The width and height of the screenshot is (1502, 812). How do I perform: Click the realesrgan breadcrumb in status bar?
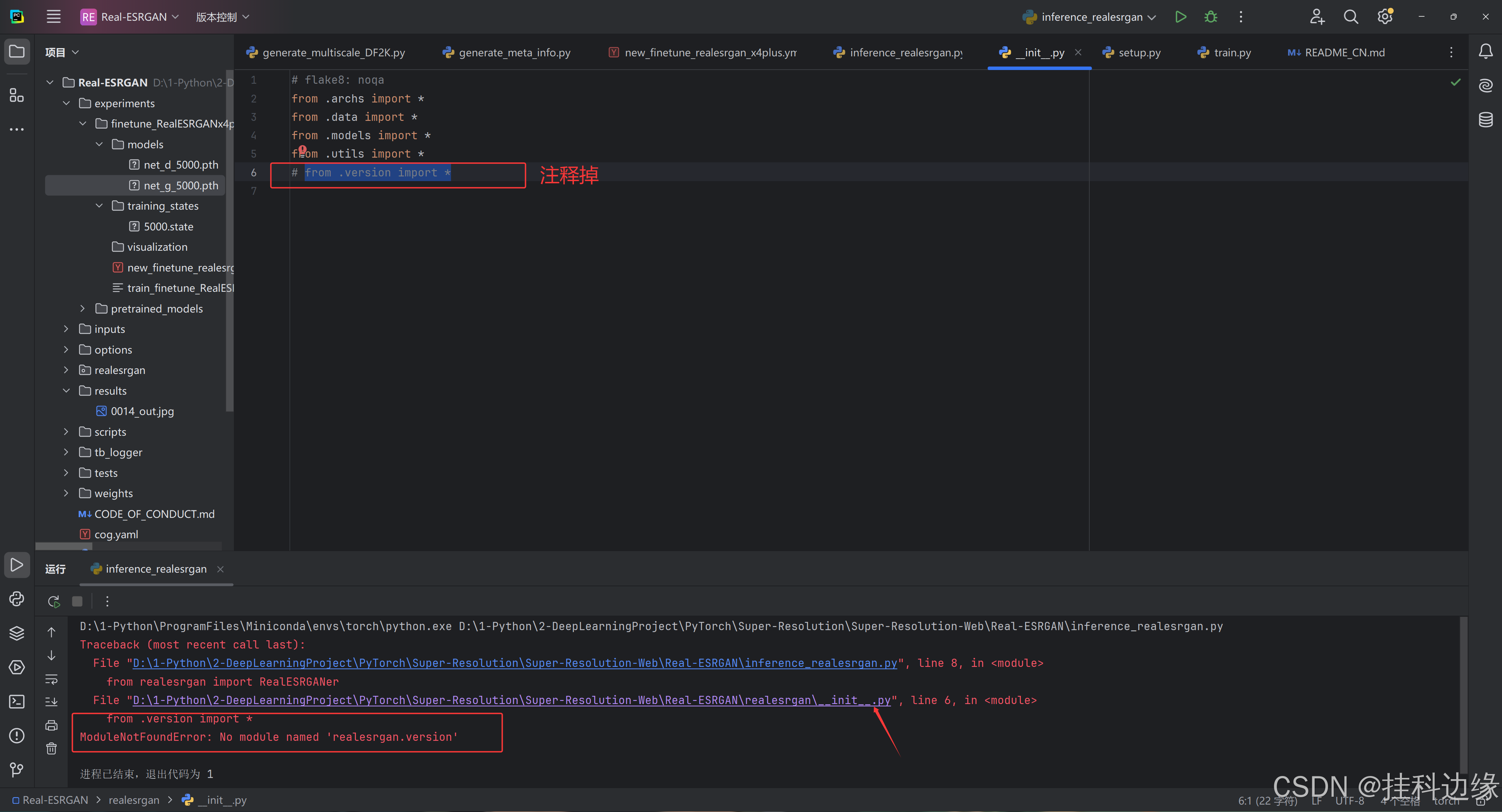pos(133,800)
